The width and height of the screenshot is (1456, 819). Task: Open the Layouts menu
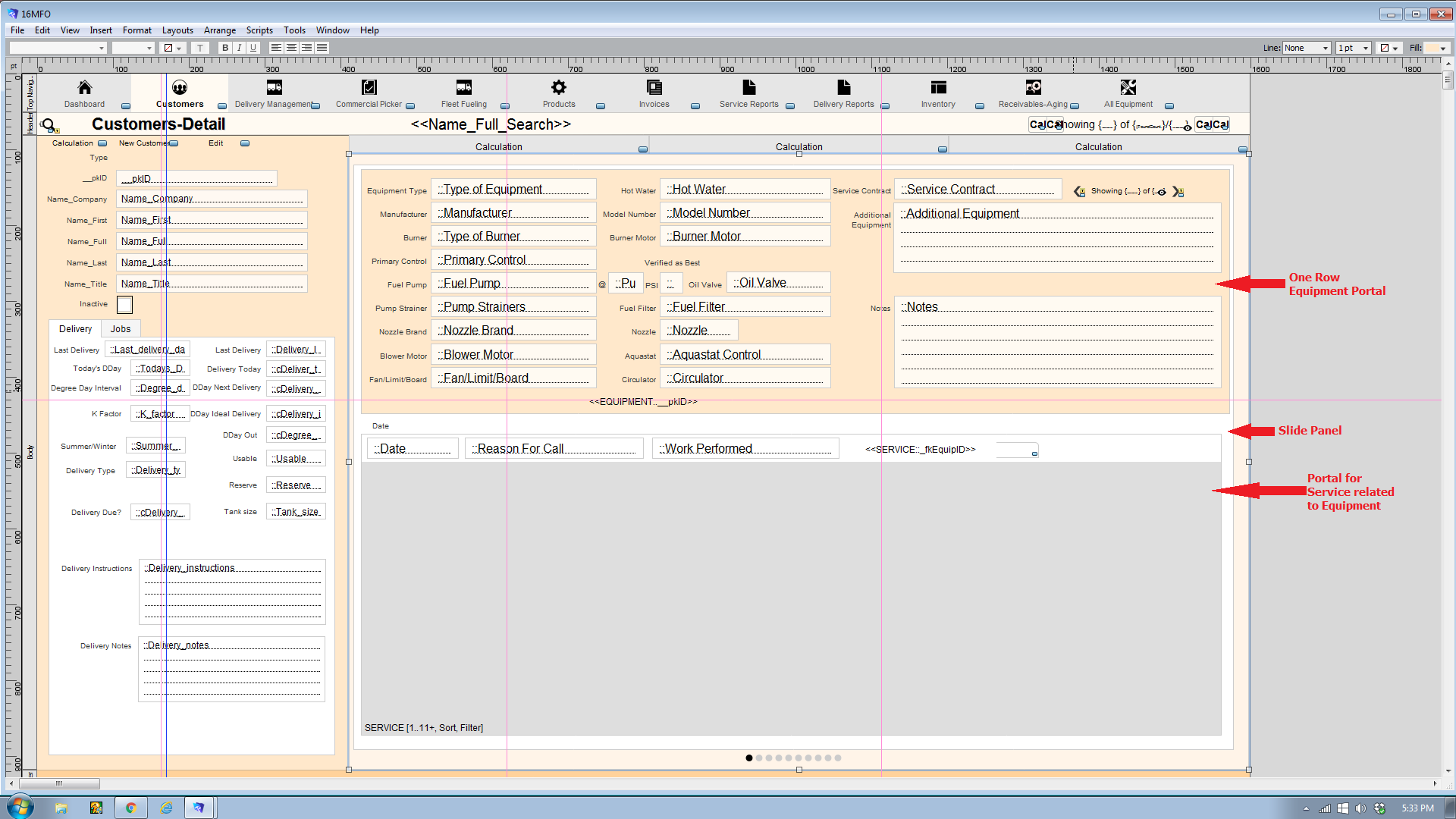(177, 30)
